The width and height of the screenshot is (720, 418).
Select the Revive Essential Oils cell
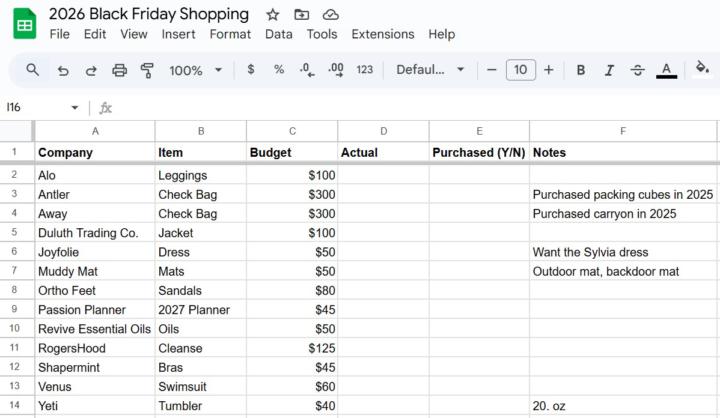click(x=95, y=329)
